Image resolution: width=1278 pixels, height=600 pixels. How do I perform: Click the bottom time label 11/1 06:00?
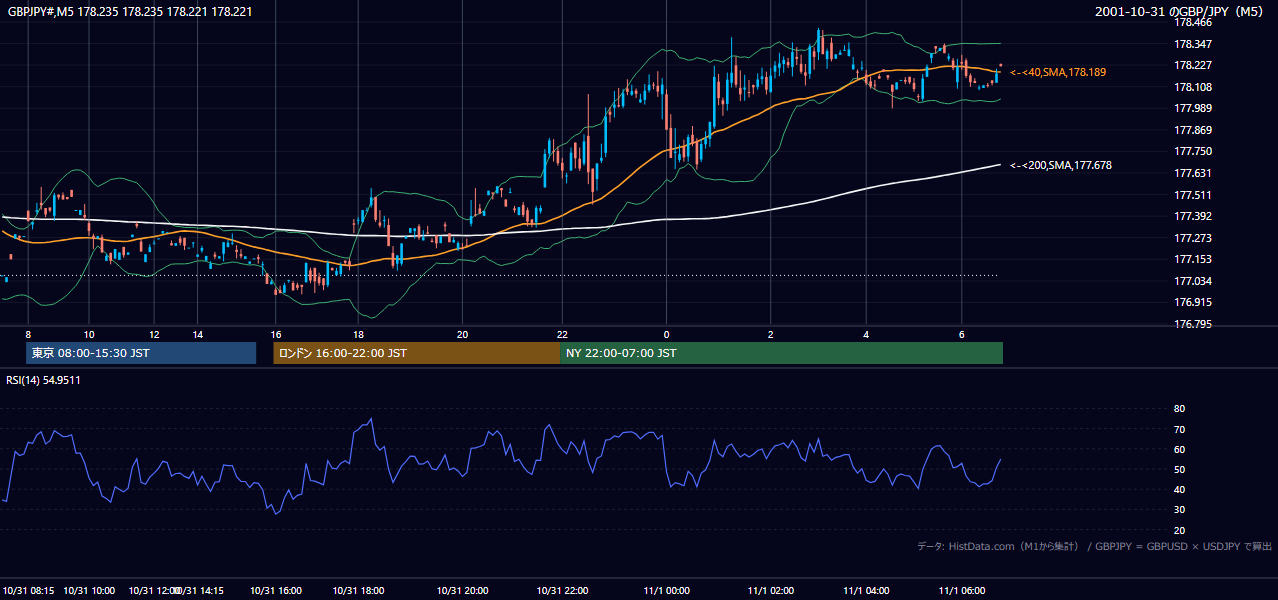[x=962, y=590]
